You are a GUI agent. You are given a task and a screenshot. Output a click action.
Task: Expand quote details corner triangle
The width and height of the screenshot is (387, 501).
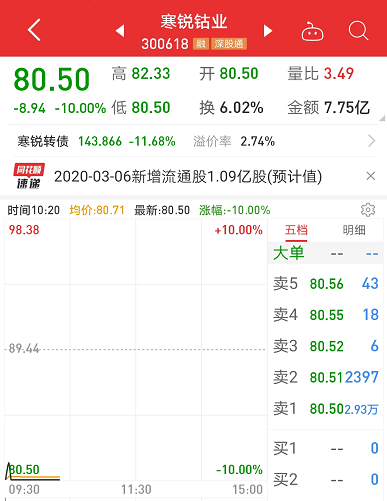[x=382, y=118]
